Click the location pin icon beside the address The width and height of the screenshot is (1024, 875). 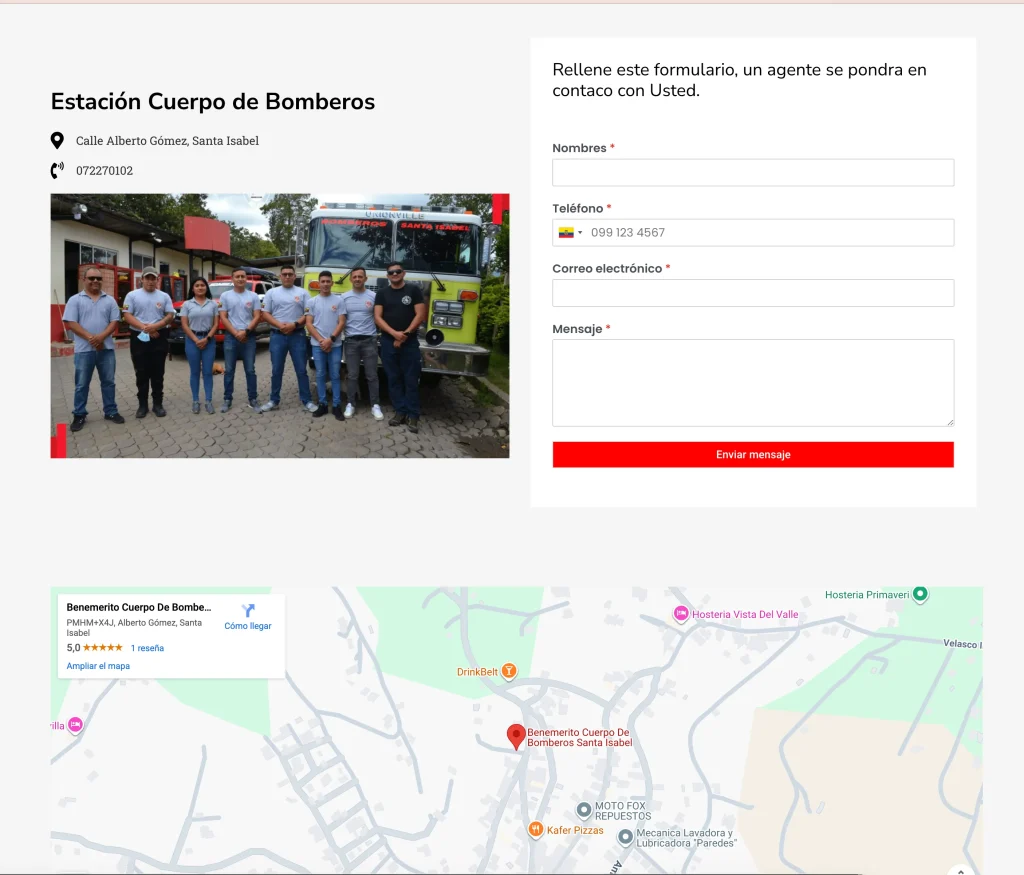[x=57, y=140]
